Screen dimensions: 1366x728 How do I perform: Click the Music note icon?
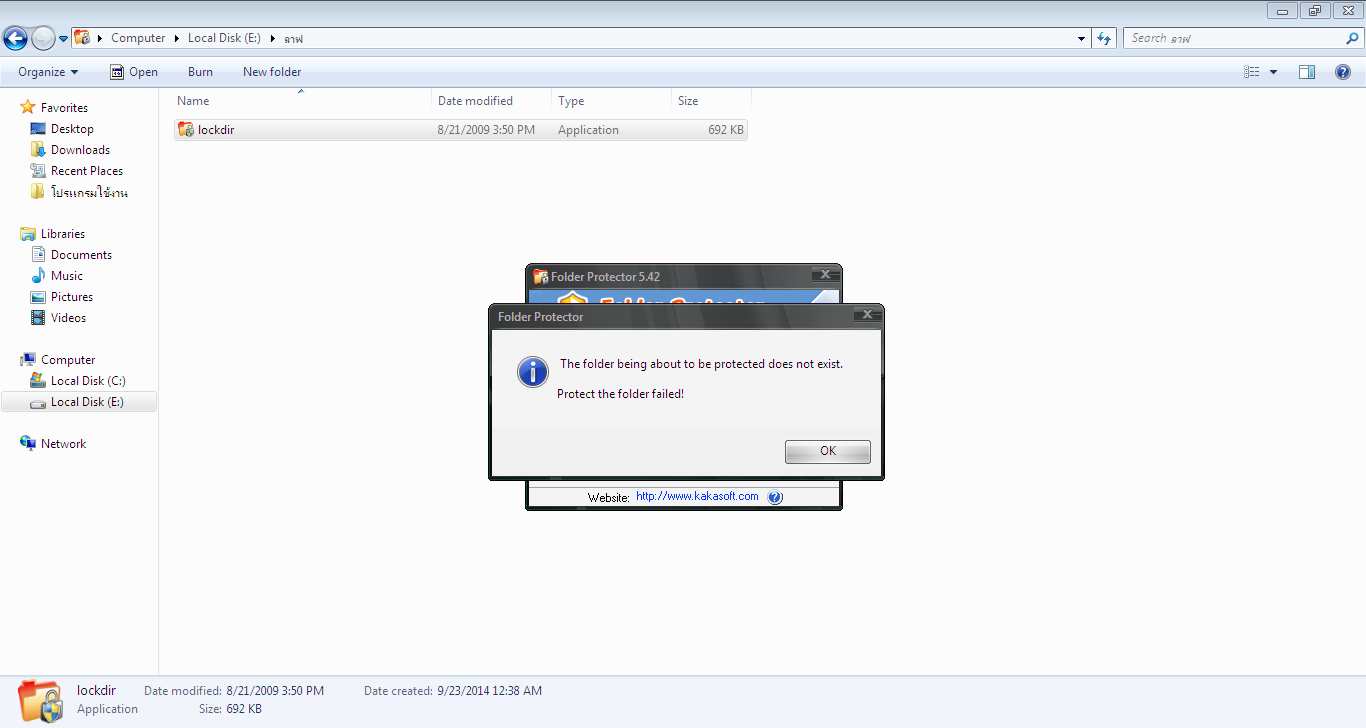point(38,276)
